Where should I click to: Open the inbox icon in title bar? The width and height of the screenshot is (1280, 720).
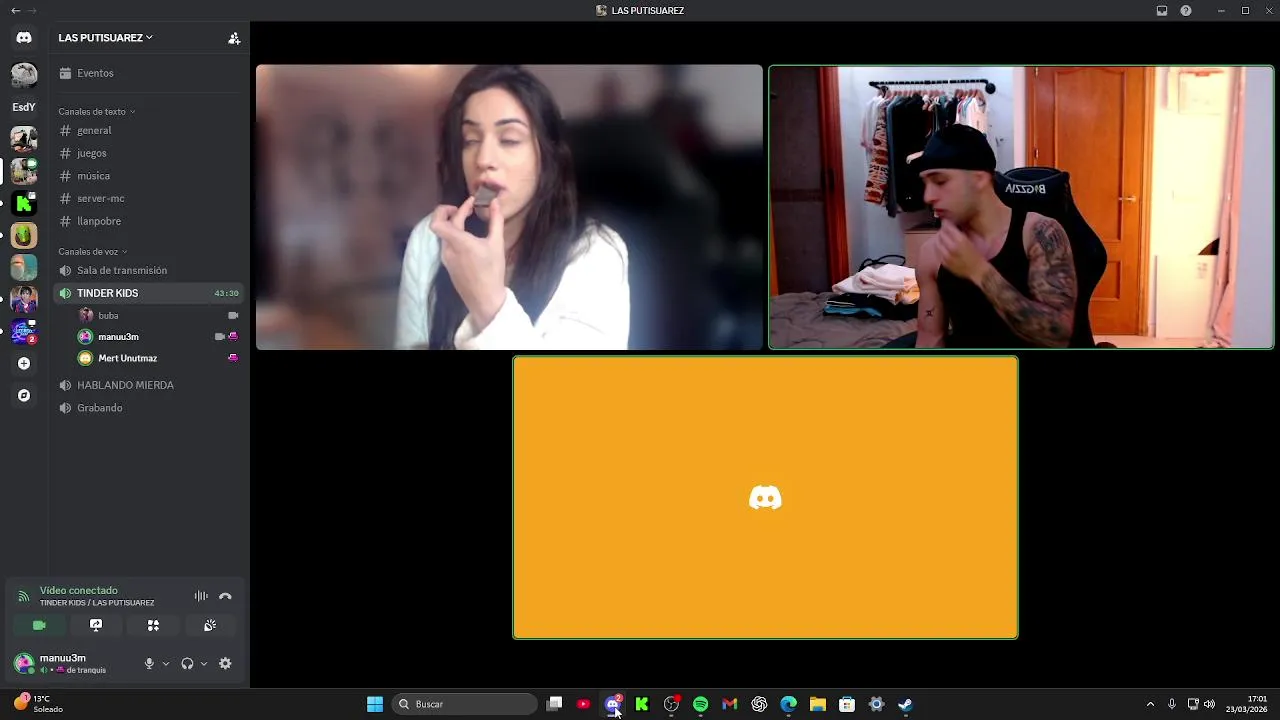coord(1162,10)
